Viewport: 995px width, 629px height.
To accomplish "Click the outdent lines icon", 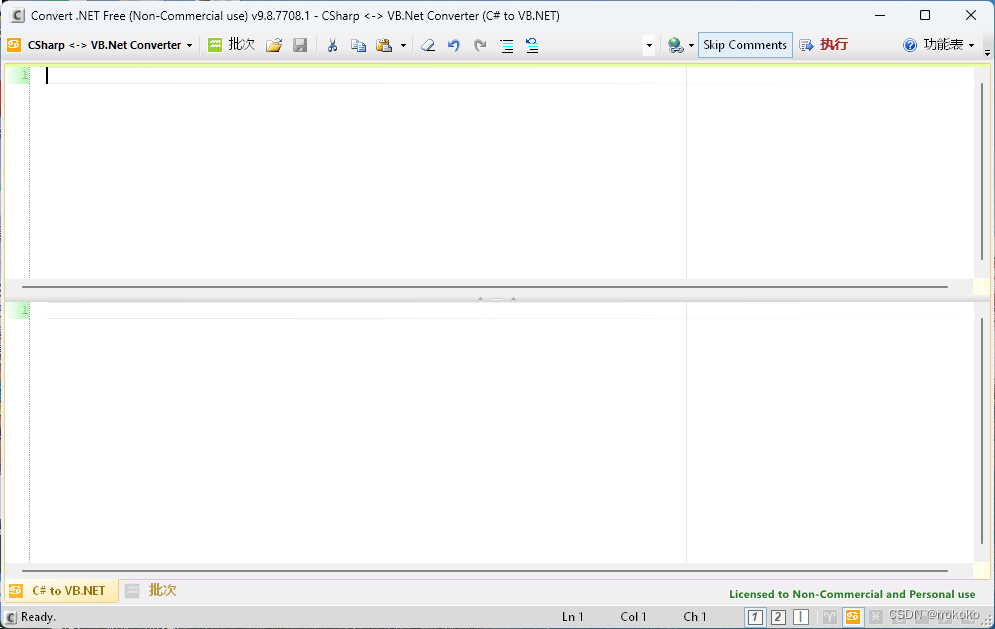I will tap(532, 45).
